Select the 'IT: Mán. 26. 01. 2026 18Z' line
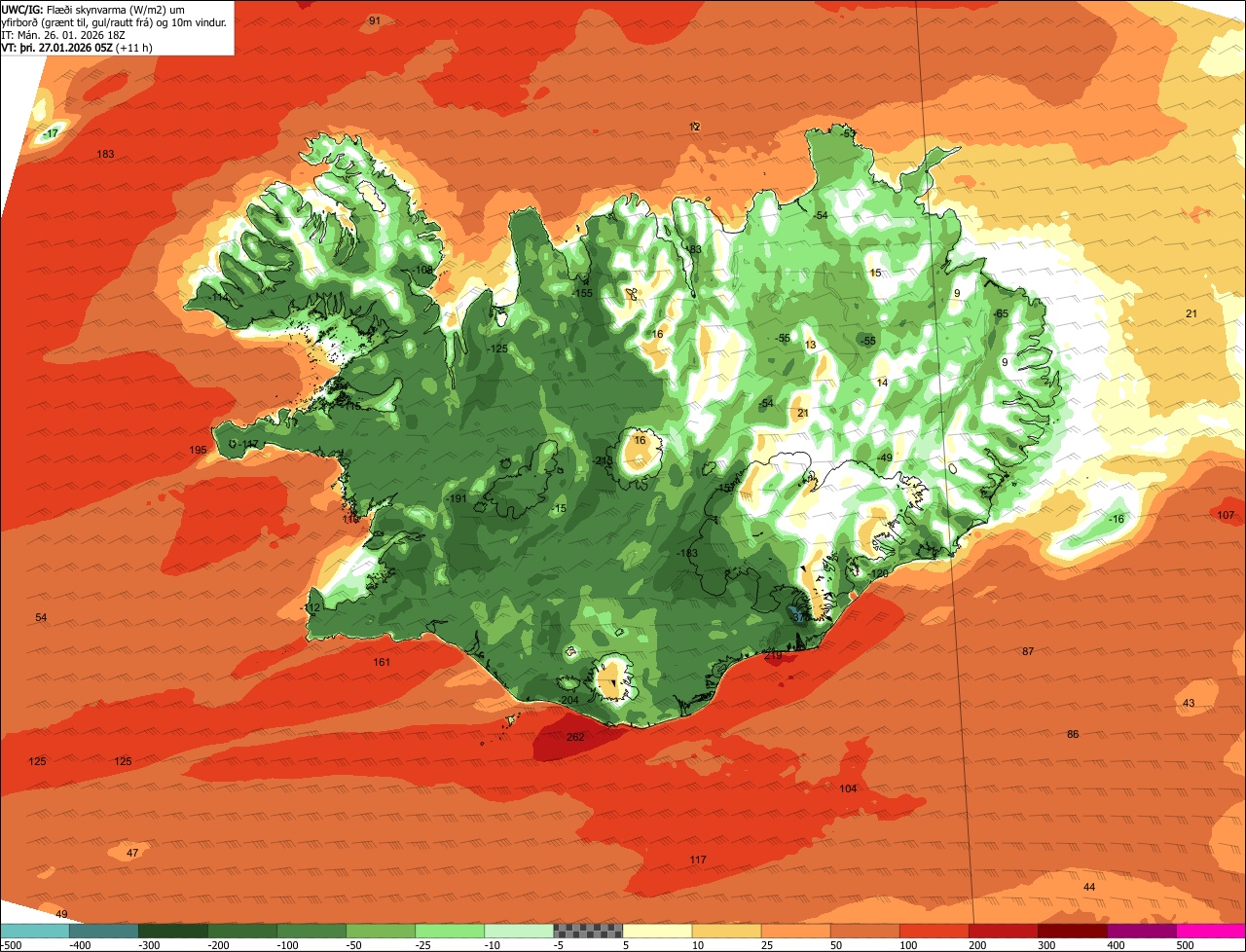The width and height of the screenshot is (1246, 952). 63,34
